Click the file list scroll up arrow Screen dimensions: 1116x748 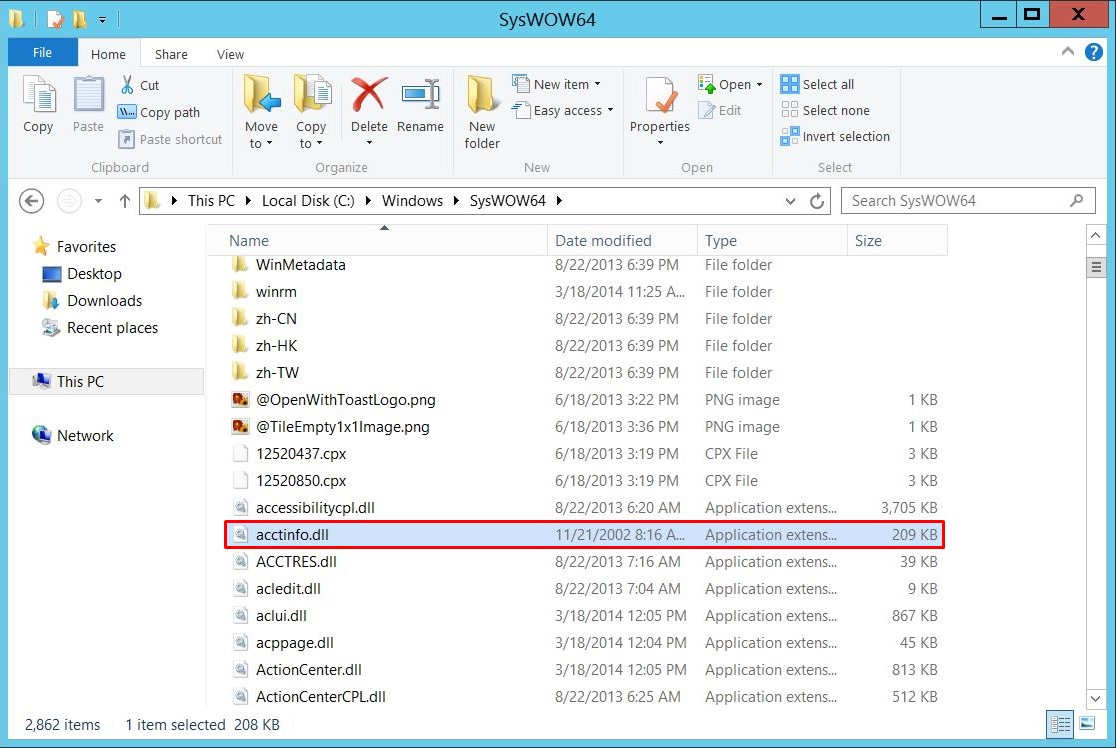1095,235
